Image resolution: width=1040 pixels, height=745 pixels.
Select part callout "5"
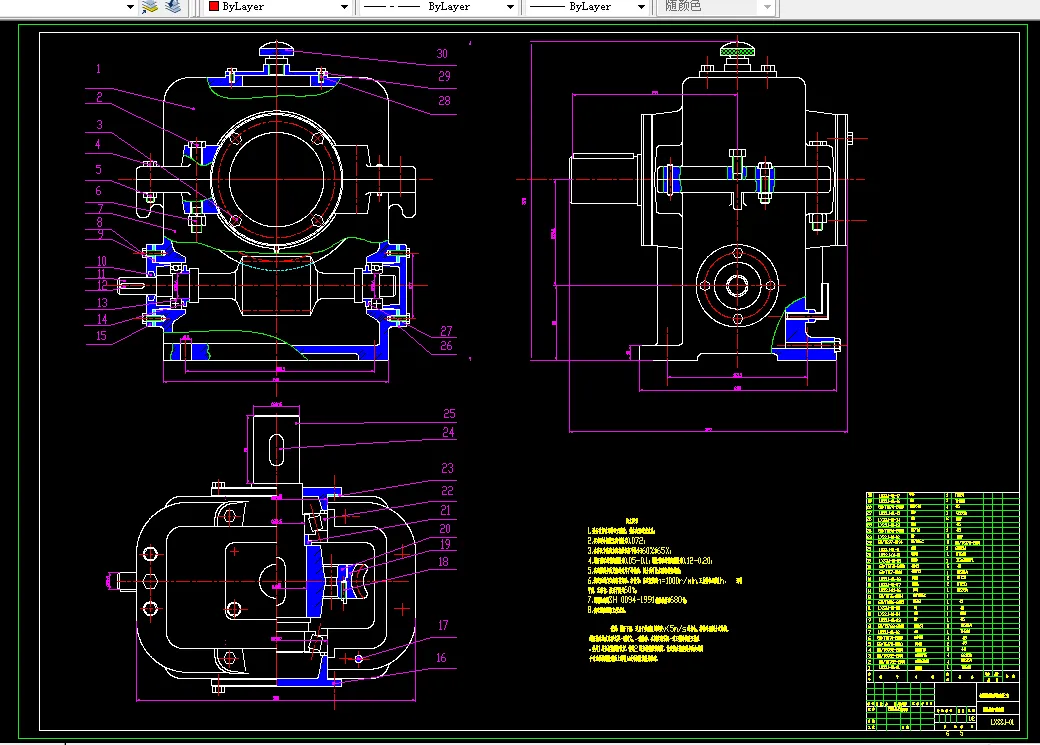click(x=99, y=170)
